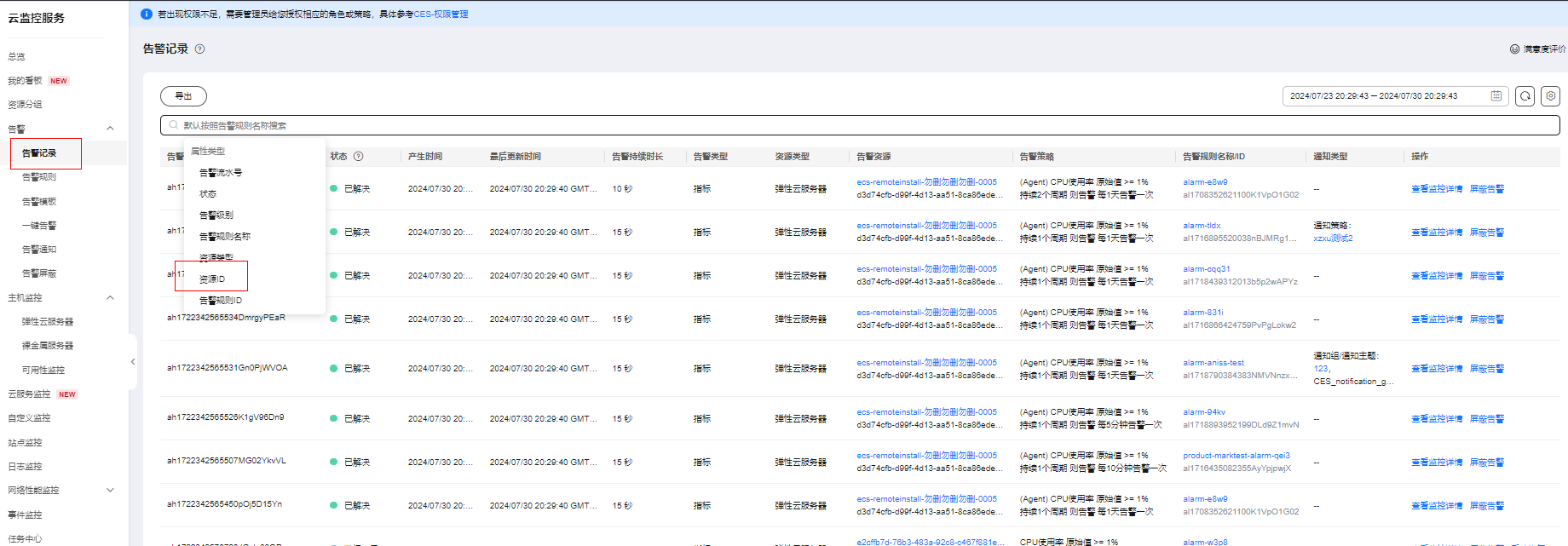Click alarm ID ah1722342565507MG02YkvVL
Image resolution: width=1568 pixels, height=546 pixels.
(227, 461)
